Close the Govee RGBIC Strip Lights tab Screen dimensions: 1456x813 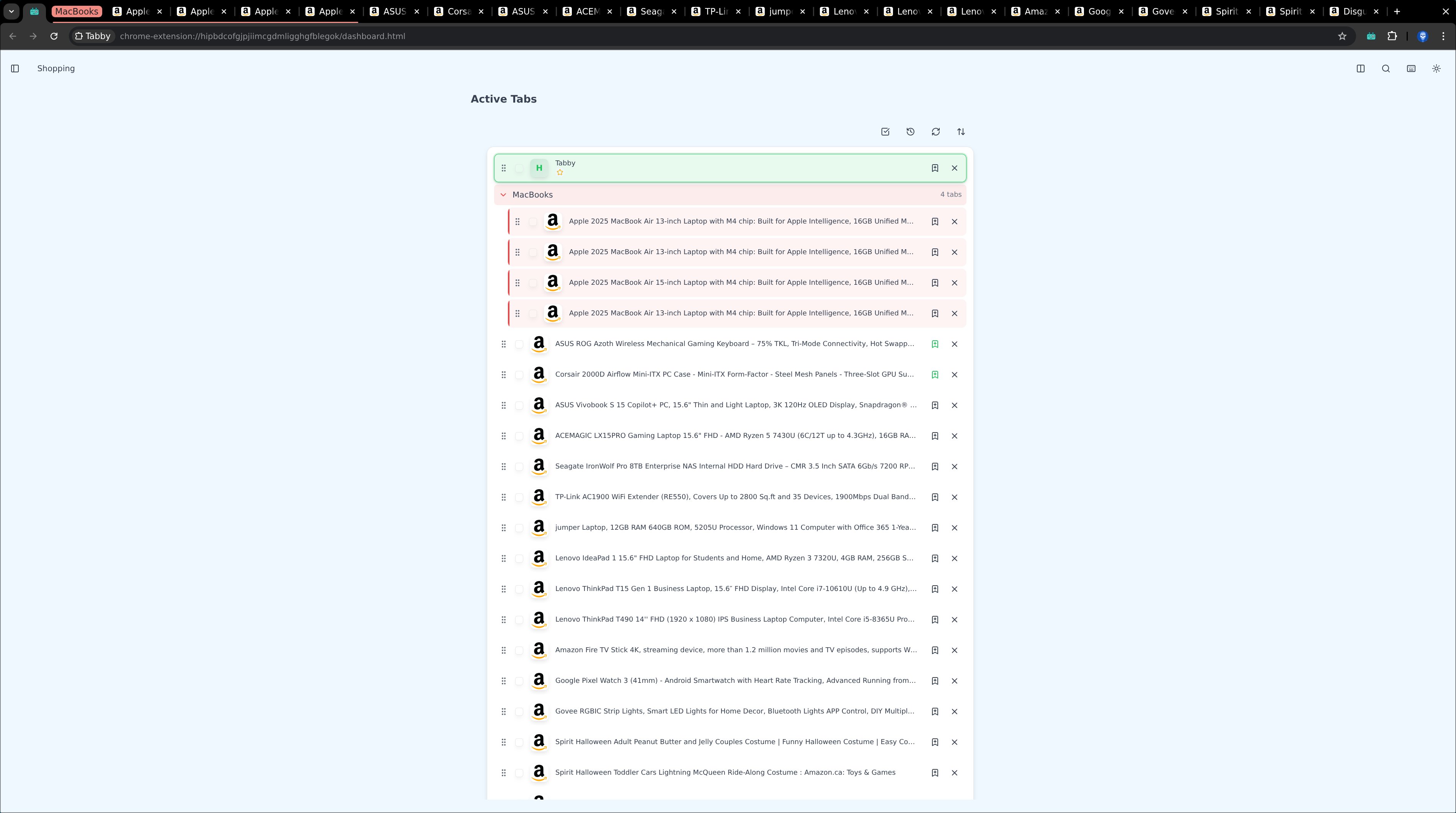(x=954, y=711)
